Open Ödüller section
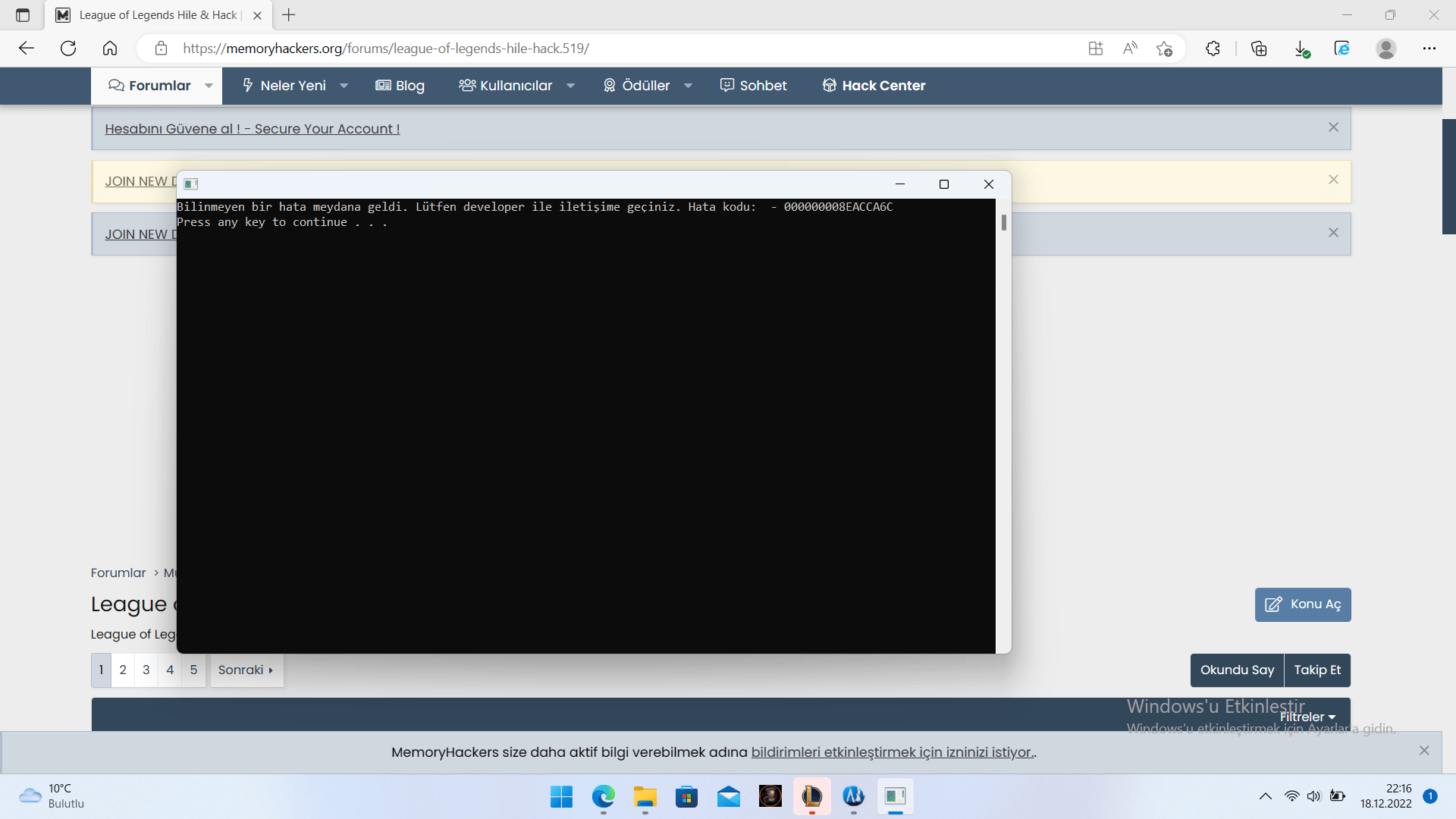Viewport: 1456px width, 819px height. coord(637,86)
